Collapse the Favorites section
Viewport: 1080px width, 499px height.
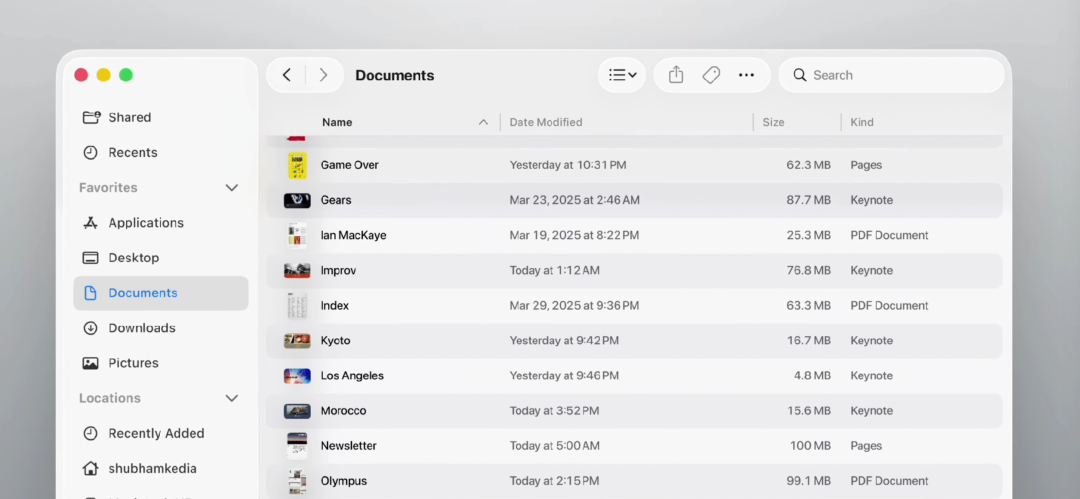tap(232, 187)
